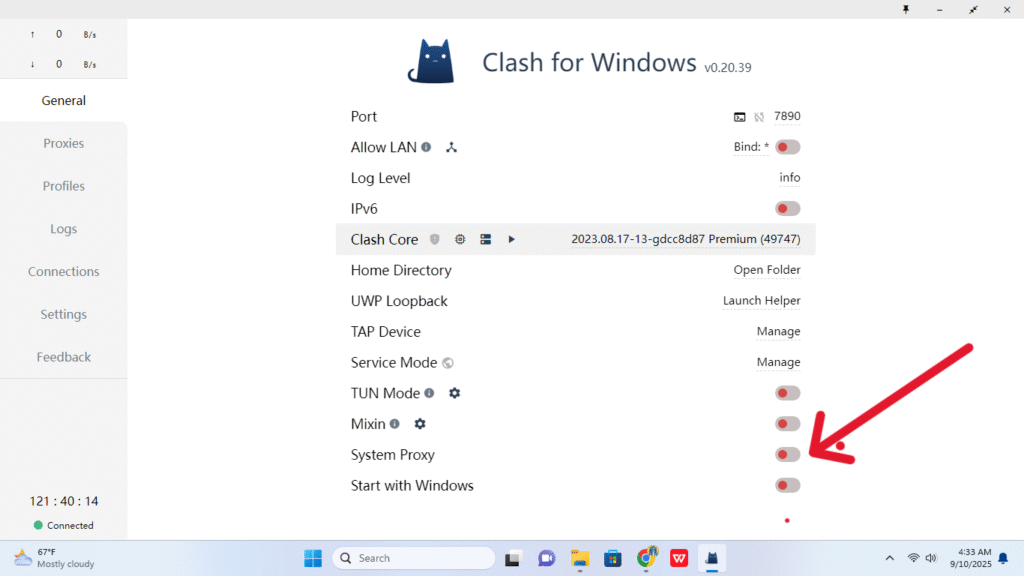Click the chip icon in Clash Core row
This screenshot has width=1024, height=576.
tap(460, 240)
